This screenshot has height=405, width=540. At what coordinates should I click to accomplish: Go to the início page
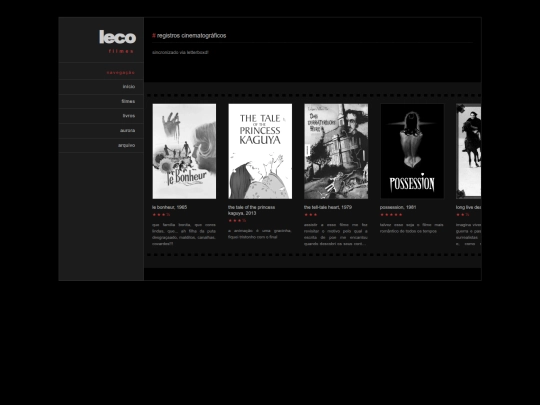(129, 86)
